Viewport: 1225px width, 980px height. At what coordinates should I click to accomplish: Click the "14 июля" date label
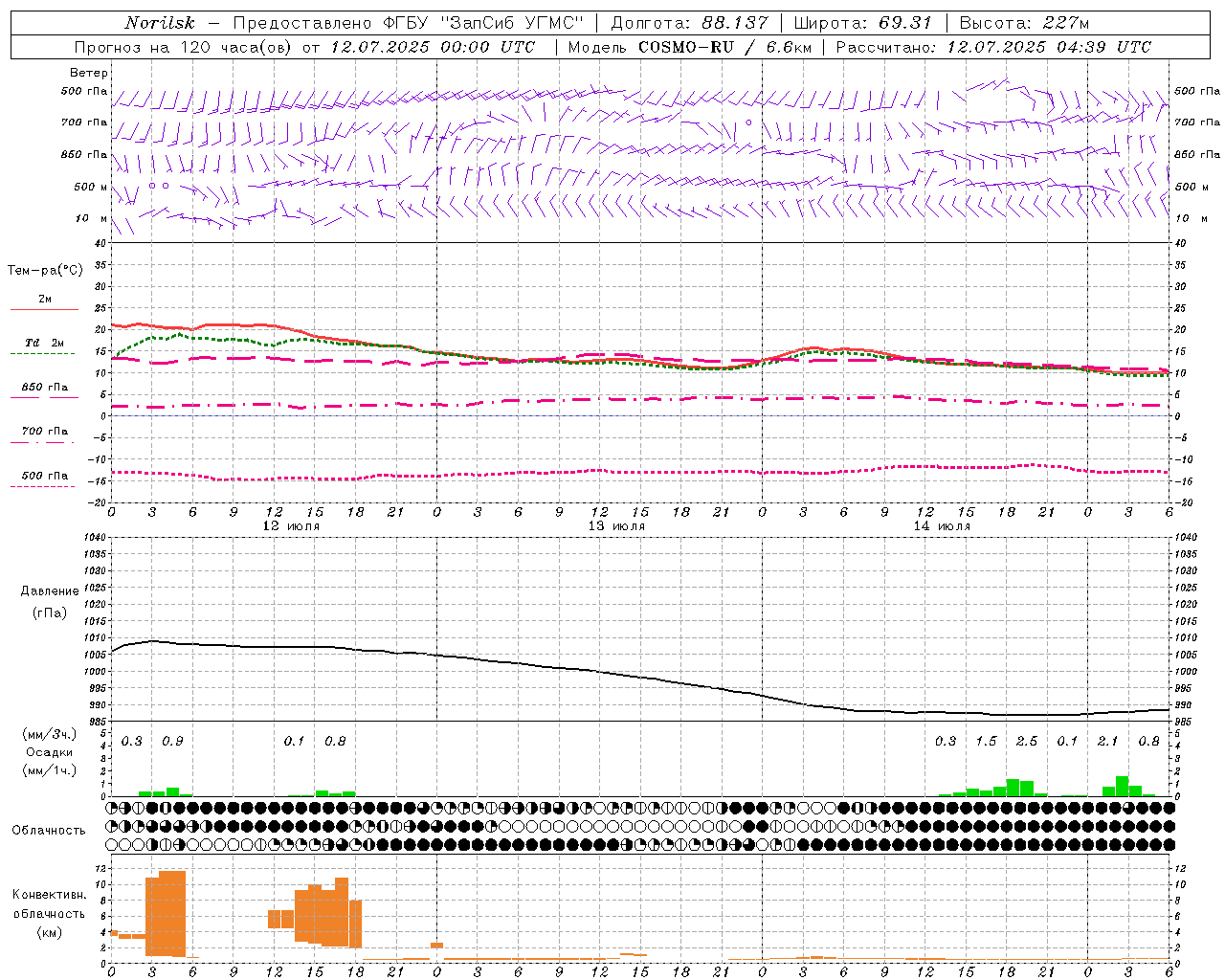coord(942,526)
